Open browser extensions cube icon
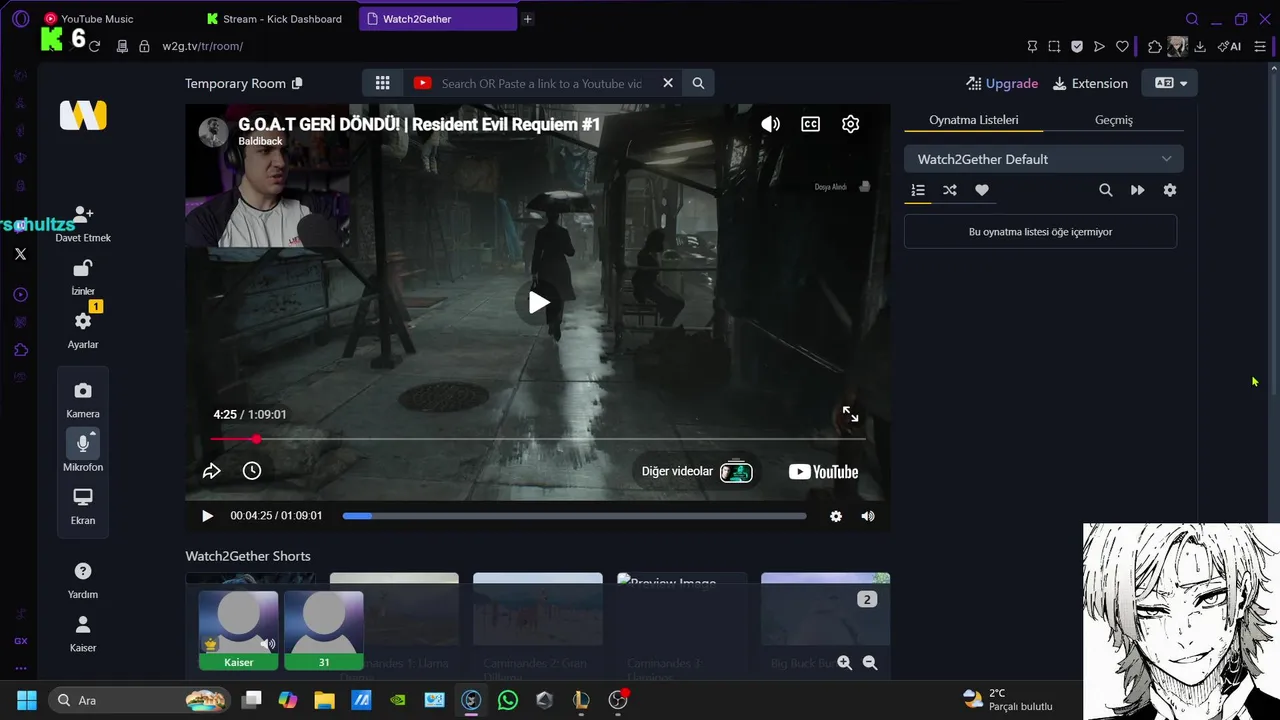This screenshot has width=1280, height=720. [1155, 46]
